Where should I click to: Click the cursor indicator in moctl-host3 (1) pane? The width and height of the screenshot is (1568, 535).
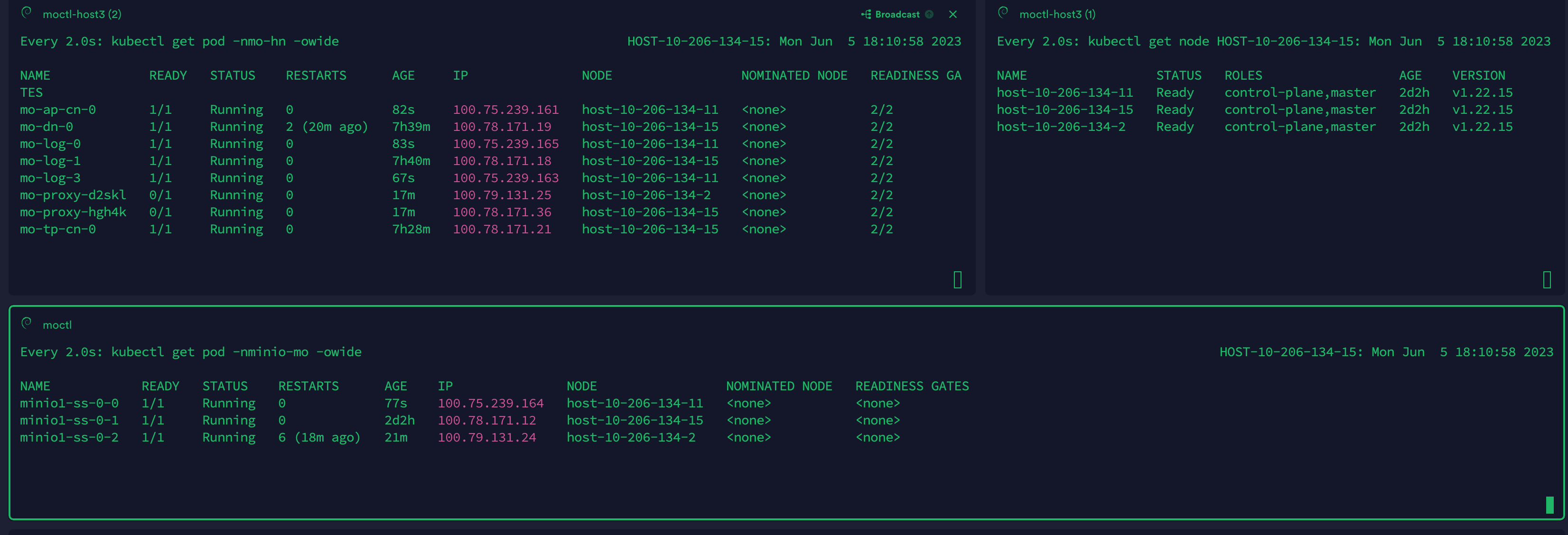click(x=1546, y=280)
